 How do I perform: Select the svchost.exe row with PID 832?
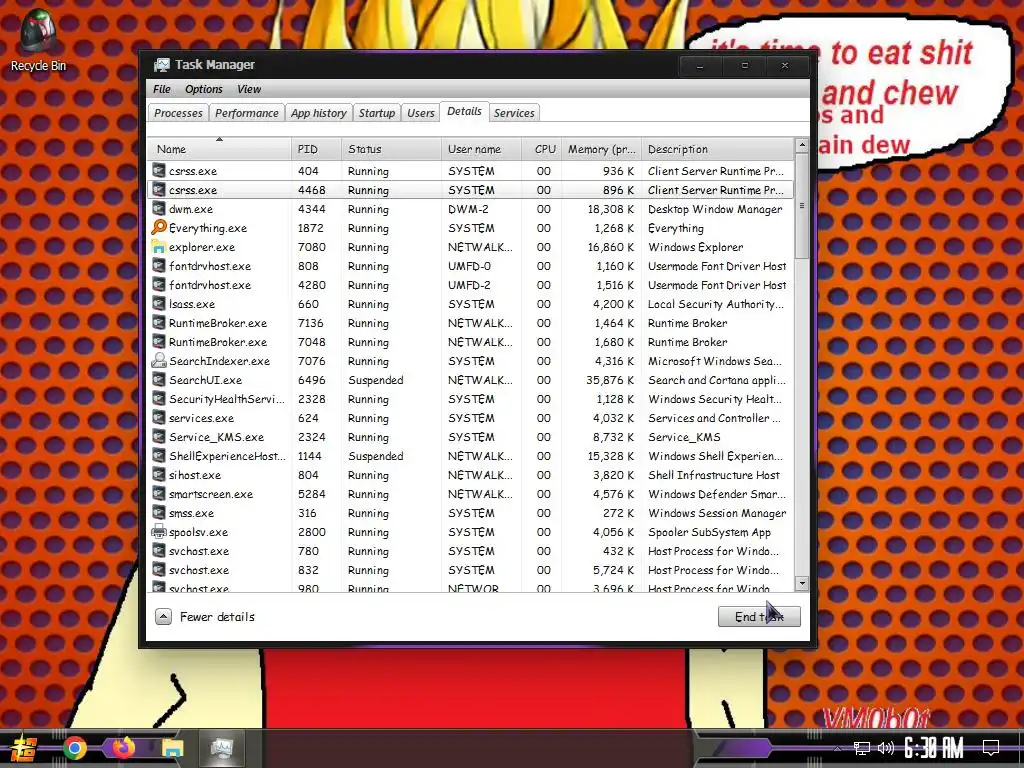[470, 569]
